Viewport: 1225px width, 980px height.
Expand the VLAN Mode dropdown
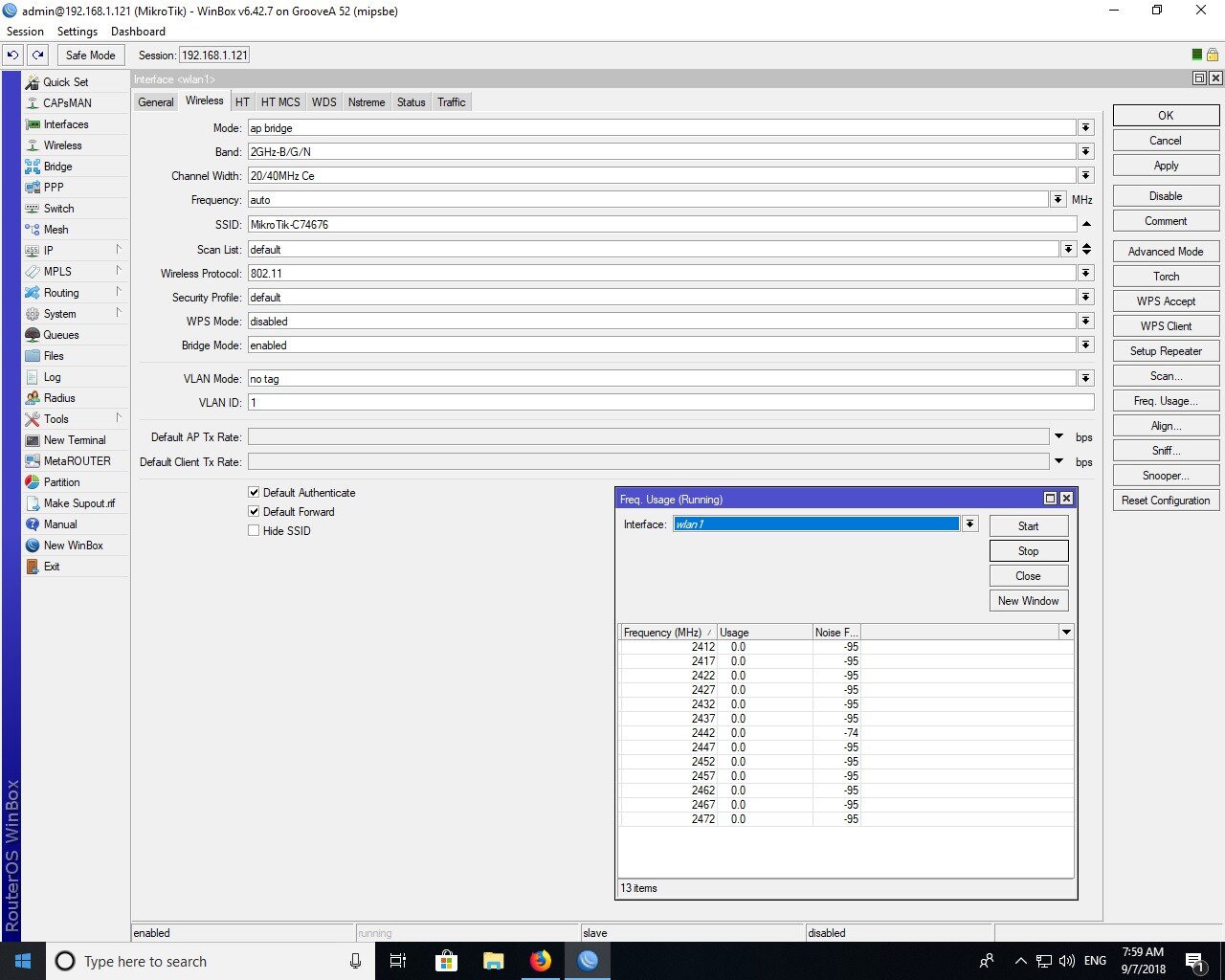pyautogui.click(x=1085, y=379)
